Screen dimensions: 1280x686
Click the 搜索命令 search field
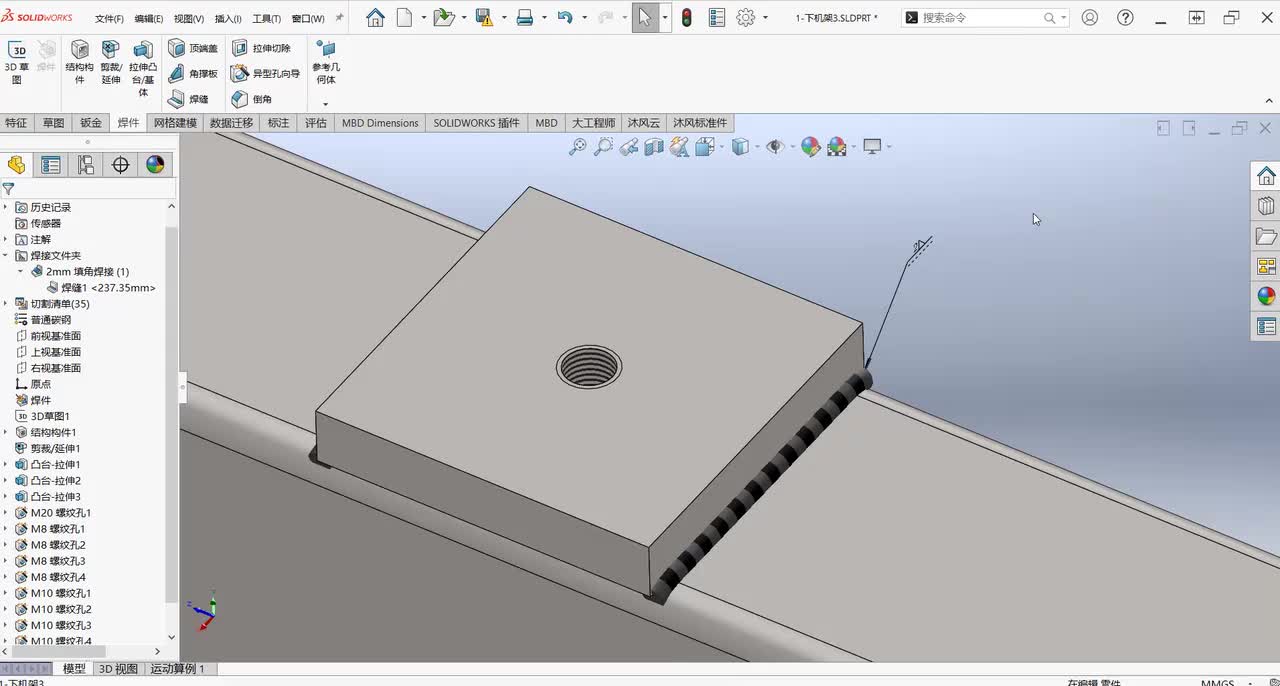coord(980,18)
